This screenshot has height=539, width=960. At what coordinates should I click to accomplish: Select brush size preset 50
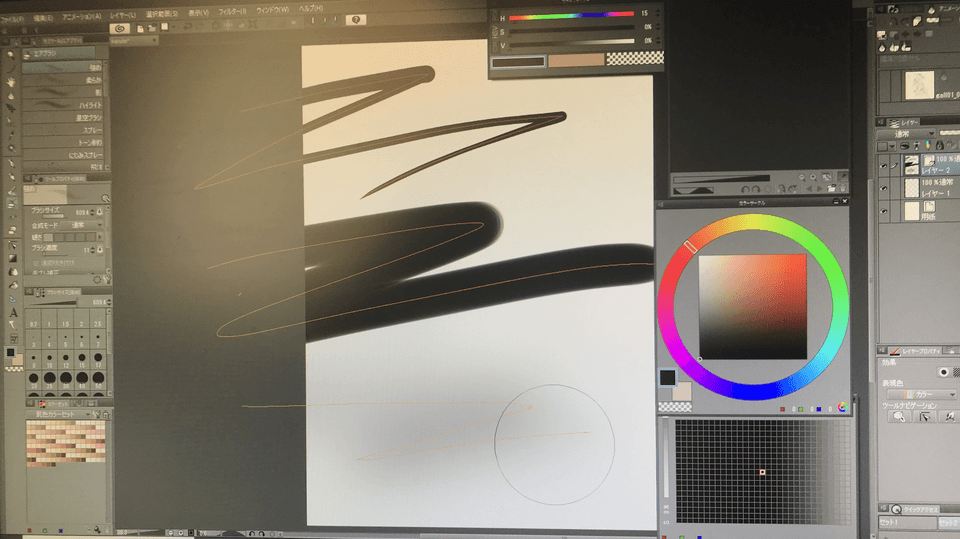(98, 378)
